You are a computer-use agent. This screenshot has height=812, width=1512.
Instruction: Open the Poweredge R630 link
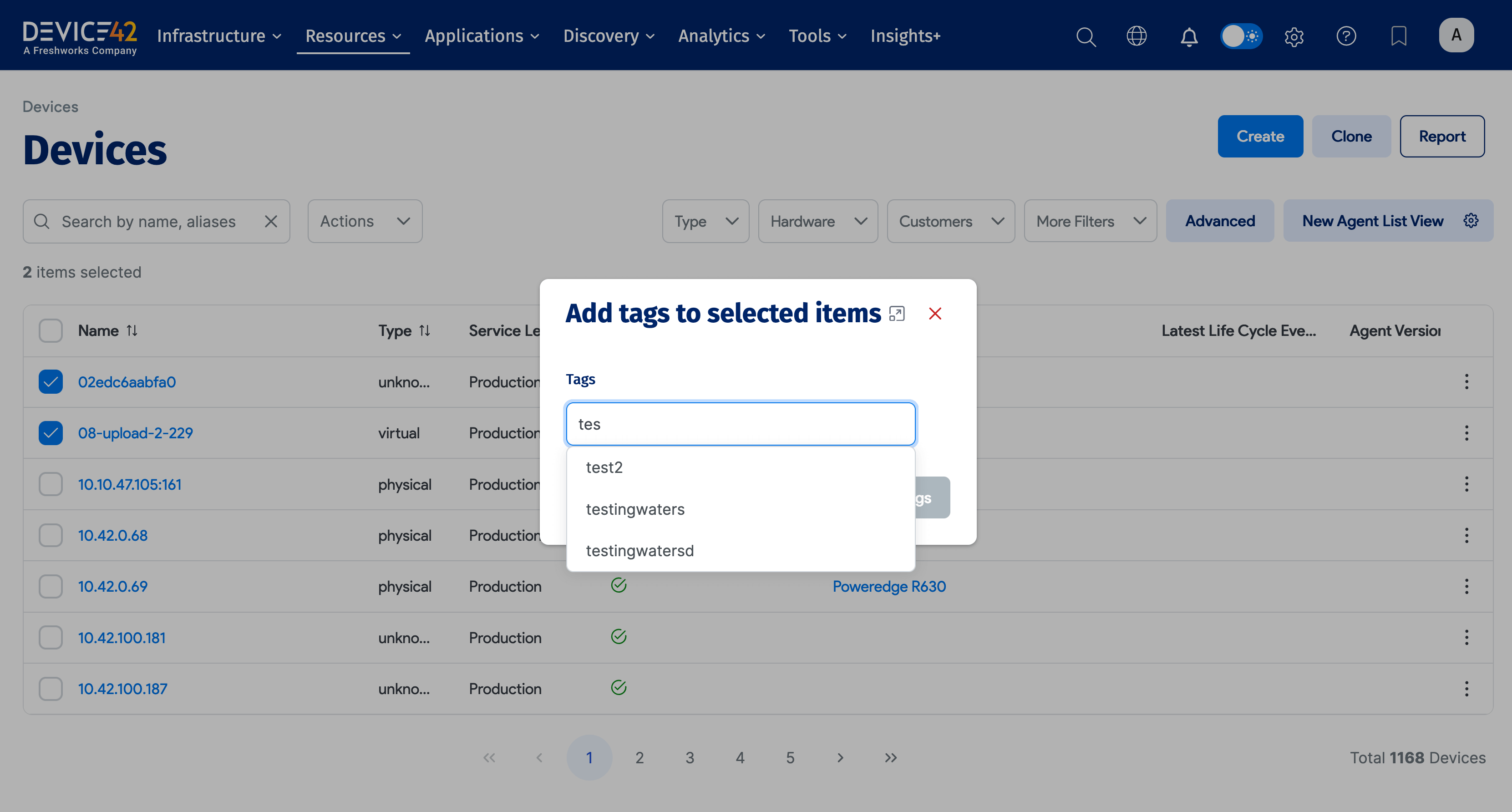click(x=888, y=586)
